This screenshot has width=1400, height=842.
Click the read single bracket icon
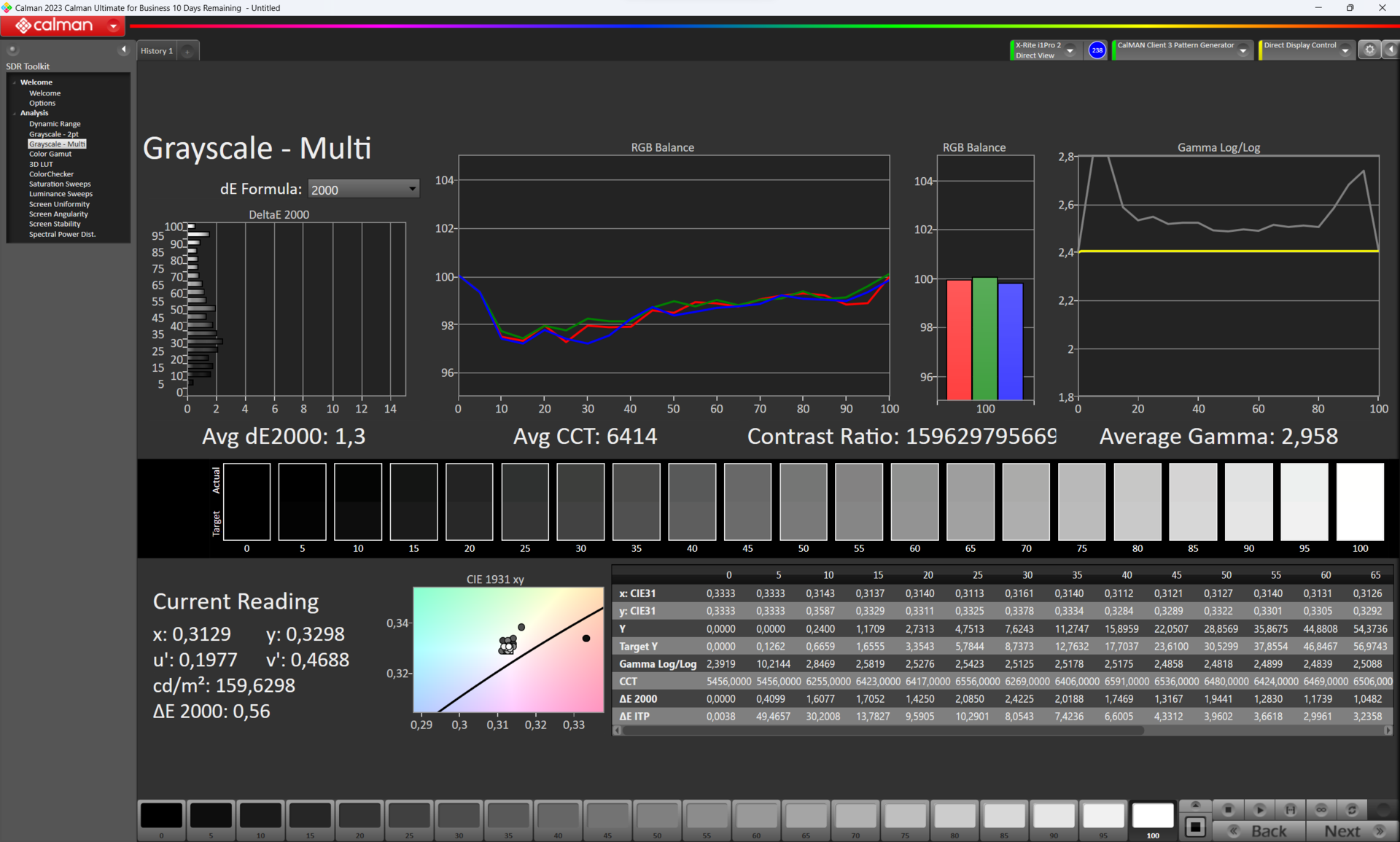[x=1290, y=810]
